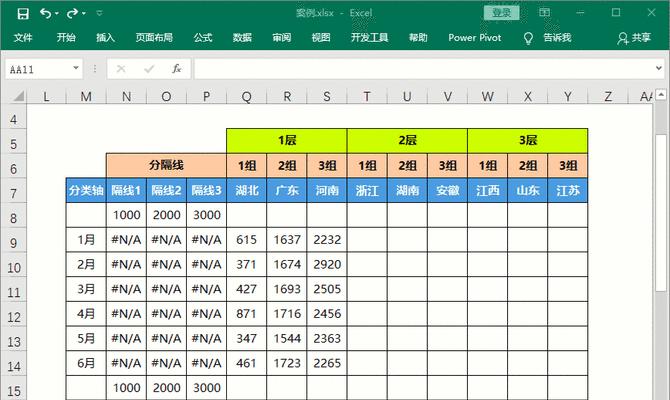Click the 河南 header cell

327,190
